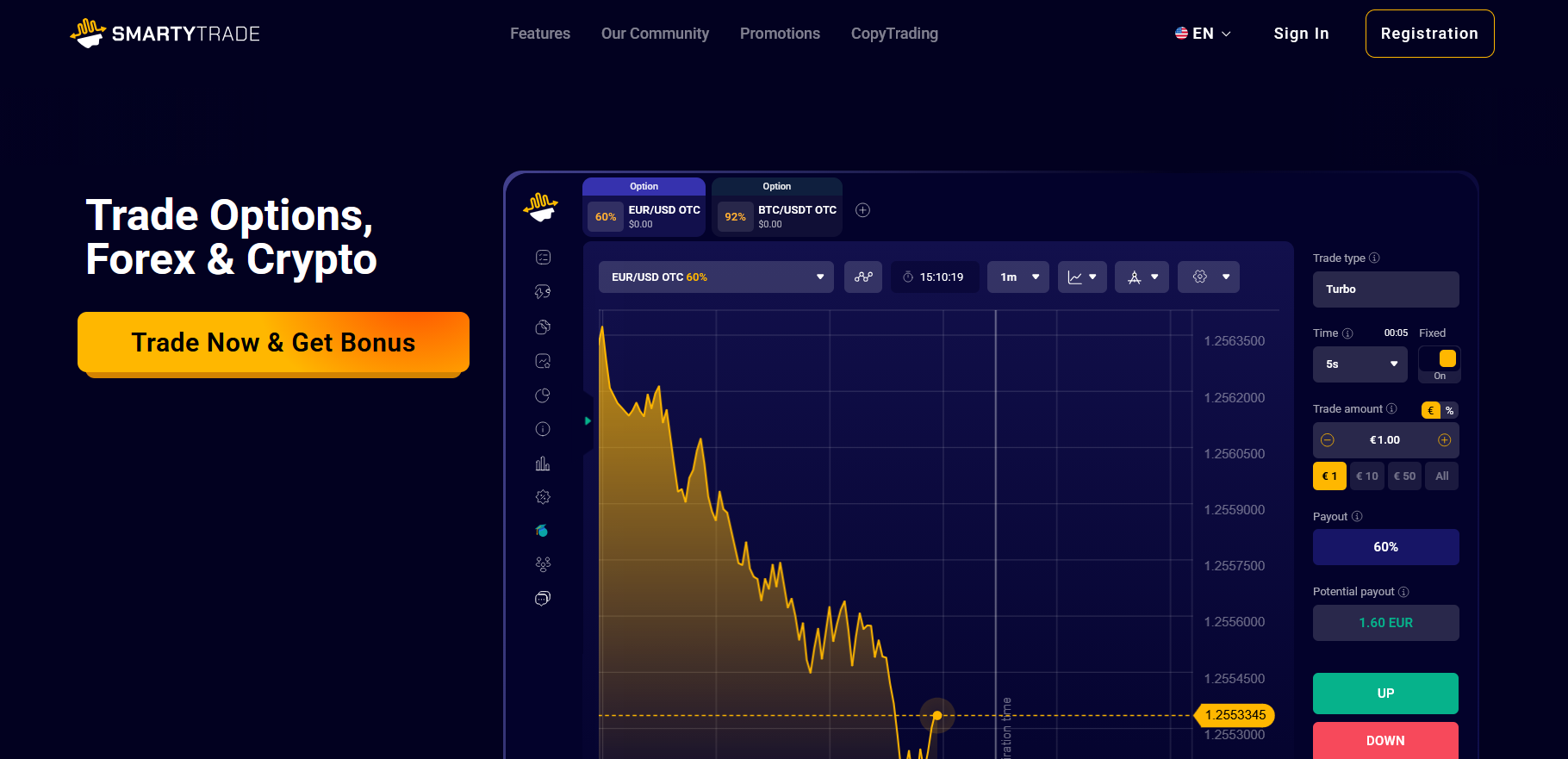The width and height of the screenshot is (1568, 759).
Task: Increase trade amount with plus icon
Action: point(1445,440)
